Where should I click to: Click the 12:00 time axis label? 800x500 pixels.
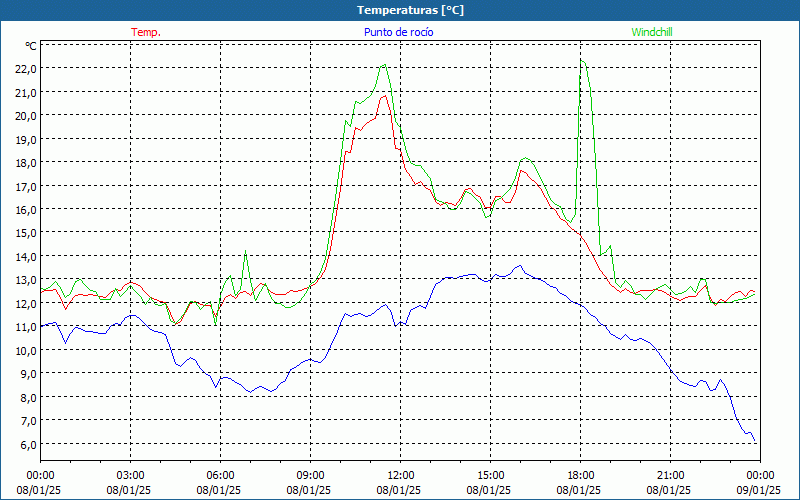[x=401, y=476]
